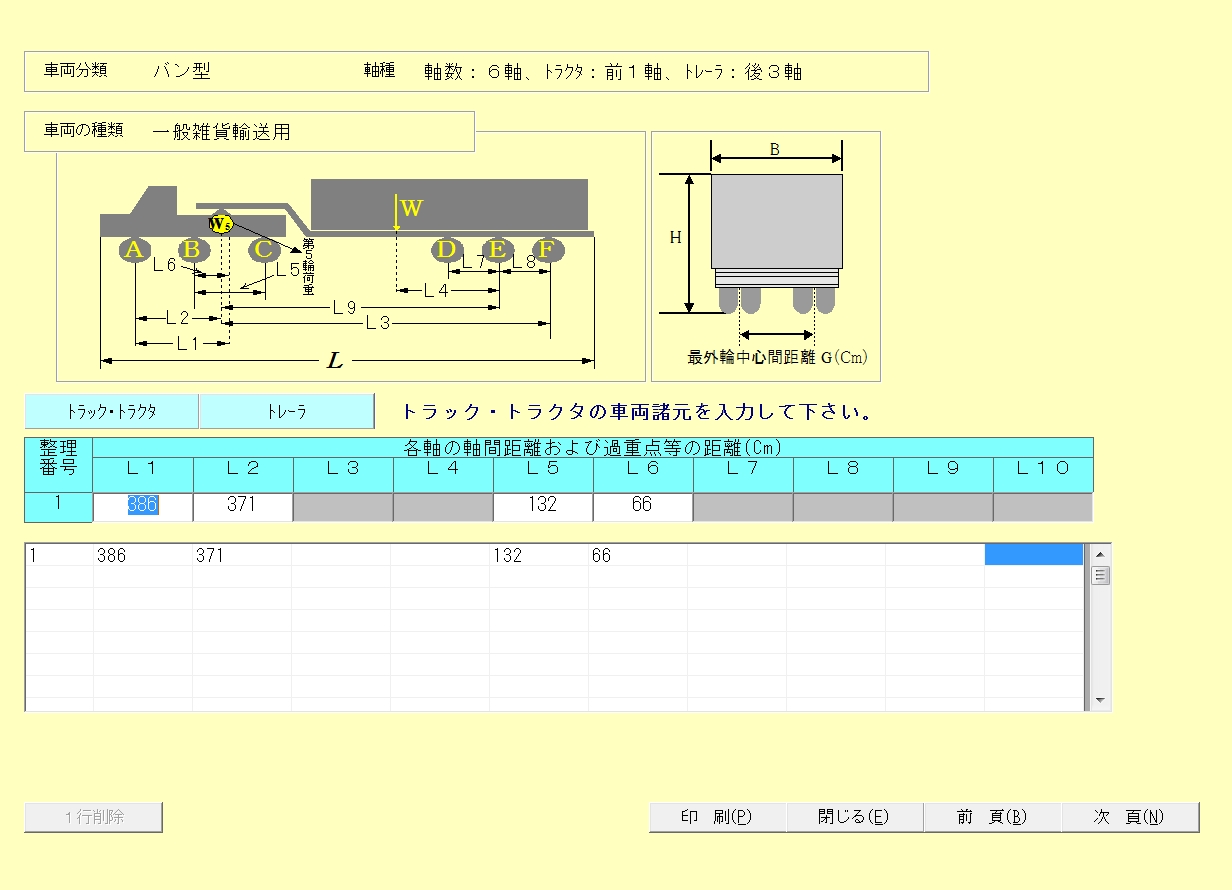The width and height of the screenshot is (1232, 890).
Task: Click the L1 column header
Action: [143, 474]
